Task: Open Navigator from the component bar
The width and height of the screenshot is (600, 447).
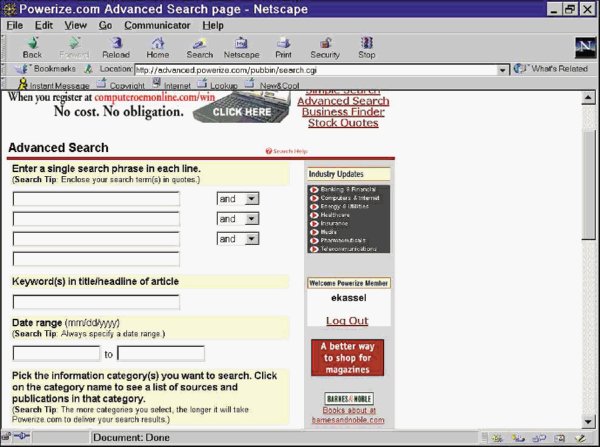Action: 497,437
